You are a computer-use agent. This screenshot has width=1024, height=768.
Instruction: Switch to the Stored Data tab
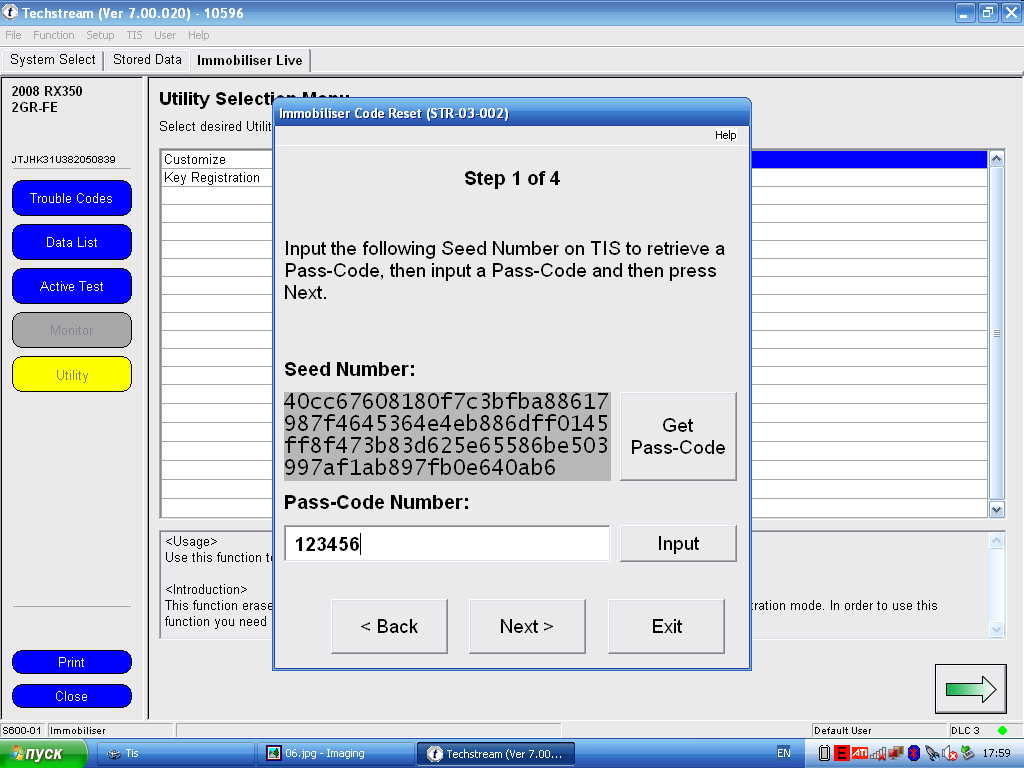tap(147, 60)
